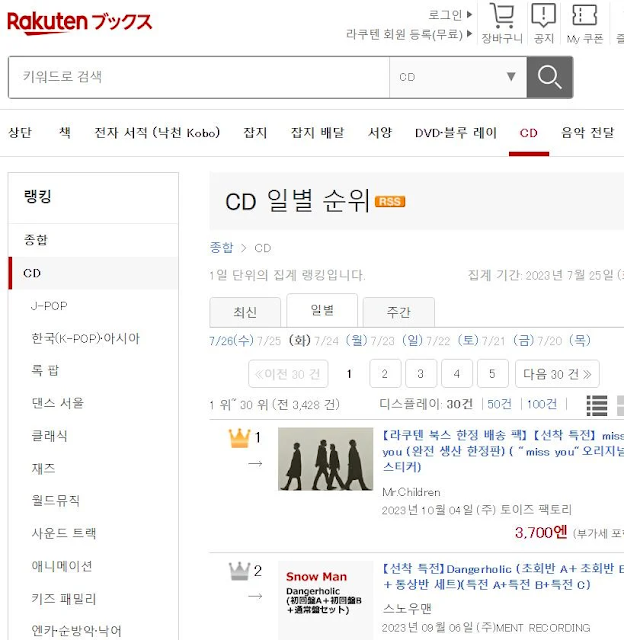Select J-POP in sidebar ranking list
The width and height of the screenshot is (624, 640).
coord(49,306)
